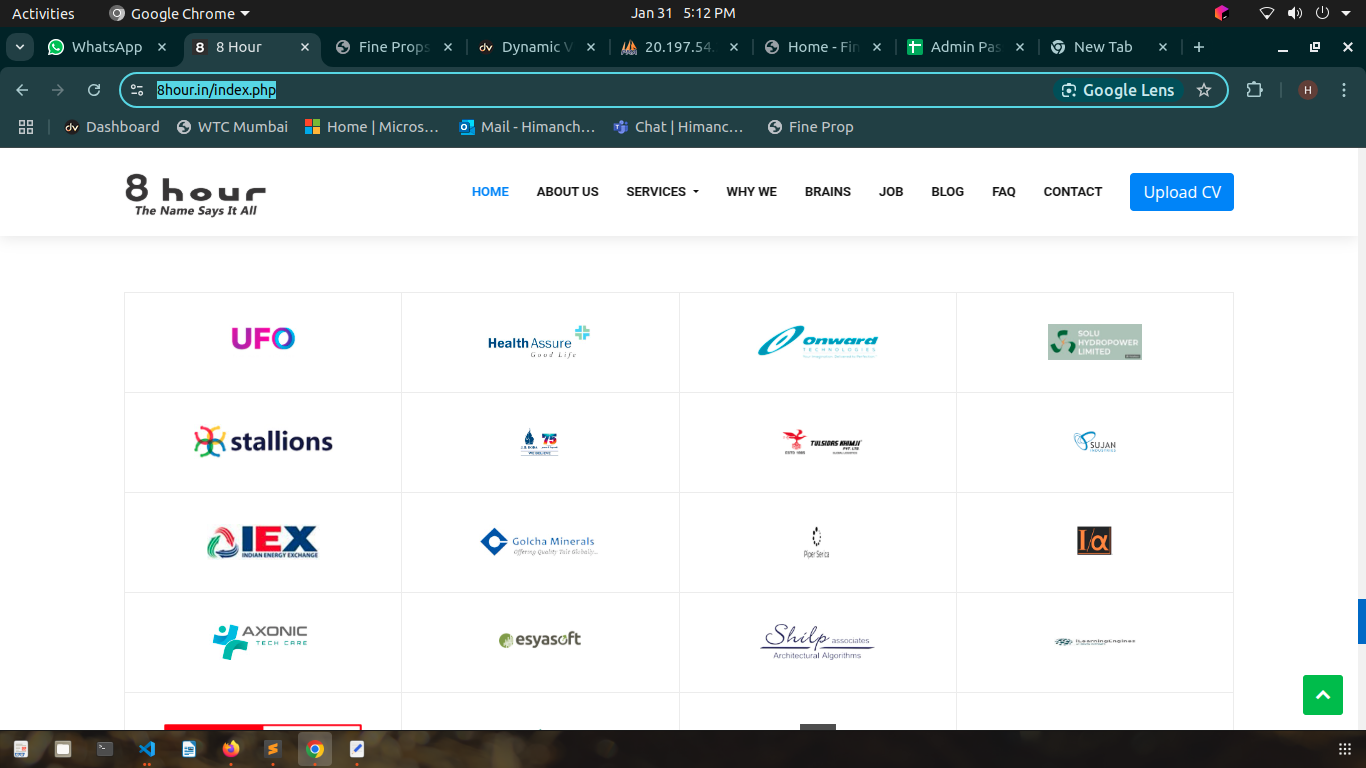Click the Golcha Minerals logo
The height and width of the screenshot is (768, 1366).
coord(540,543)
